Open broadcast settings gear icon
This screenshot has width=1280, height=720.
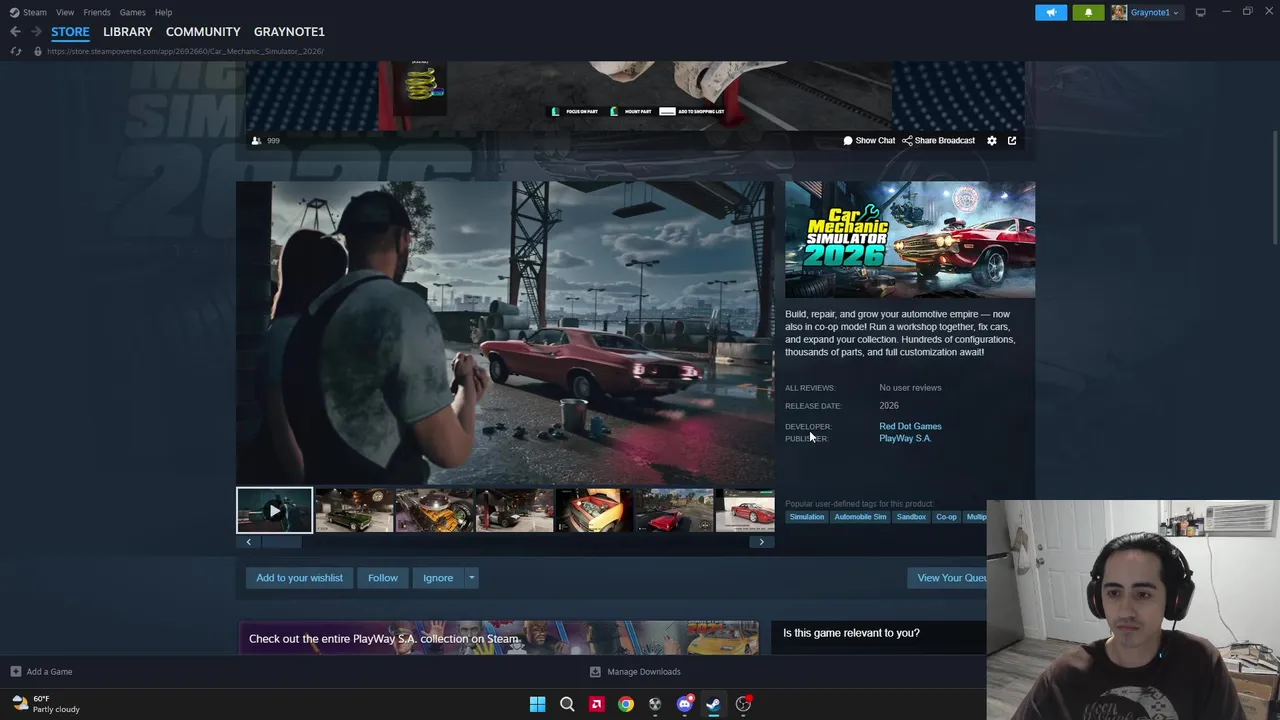coord(992,141)
